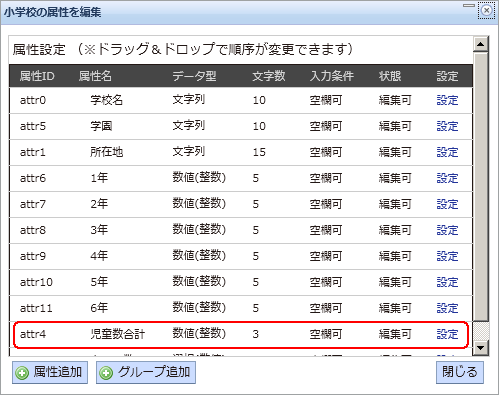Open 設定 link for attr10 5年

pos(447,282)
